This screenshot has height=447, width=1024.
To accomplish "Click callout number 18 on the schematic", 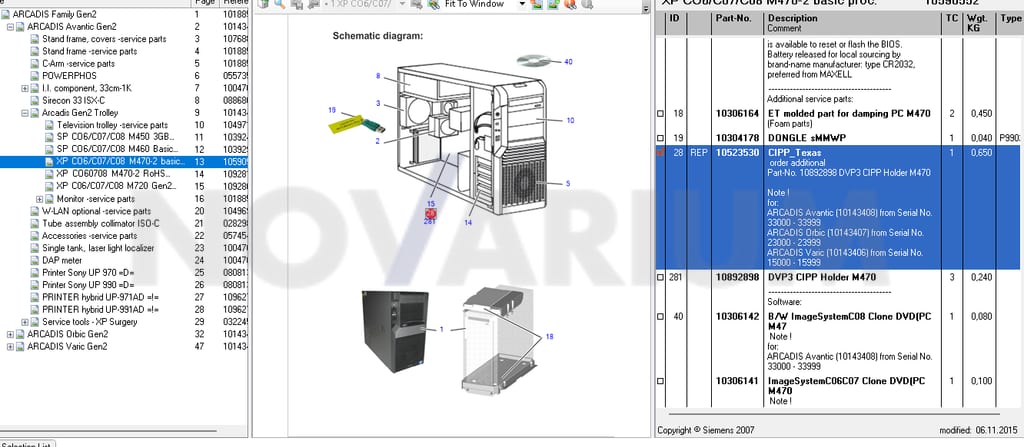I will [x=549, y=336].
